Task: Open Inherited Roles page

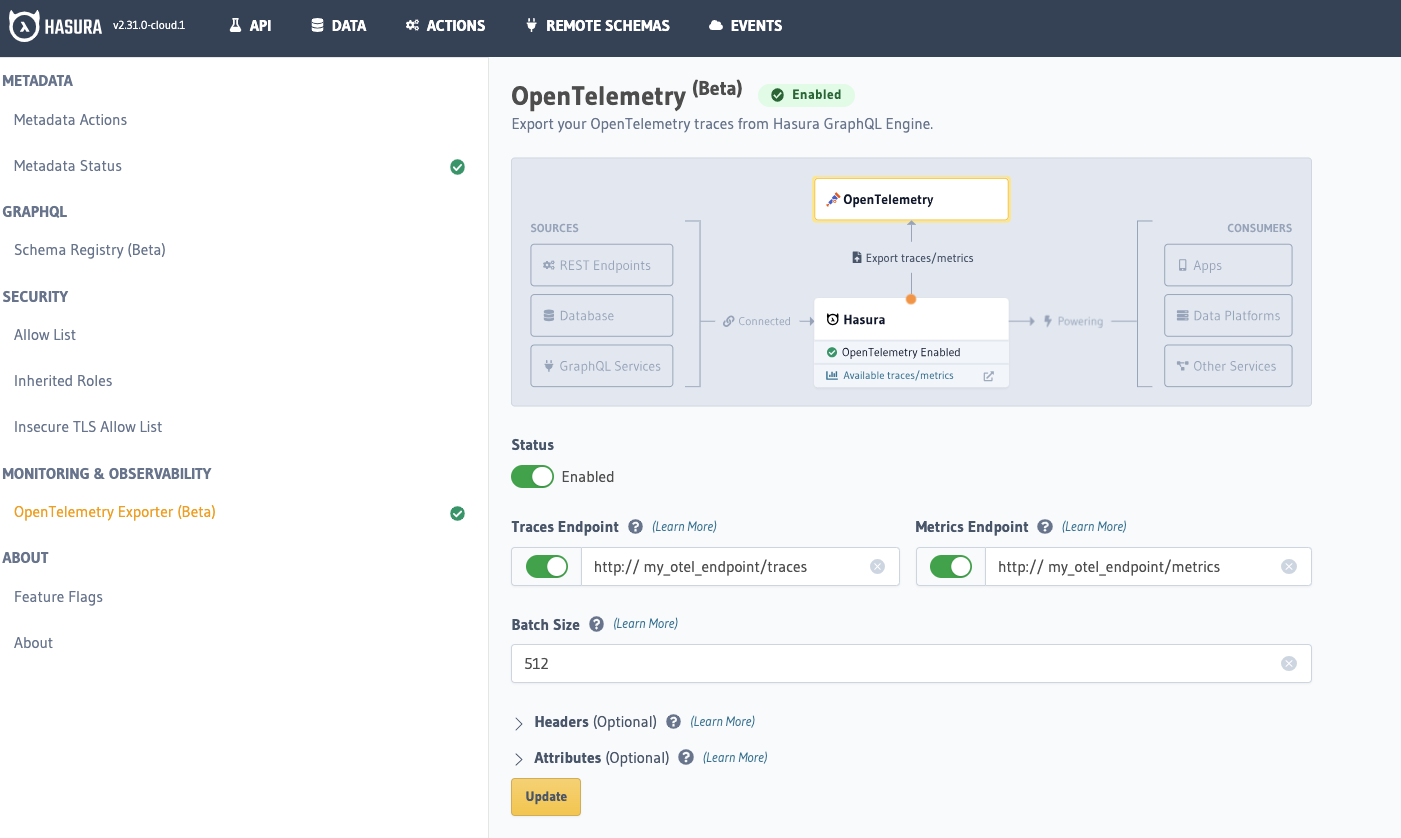Action: pyautogui.click(x=63, y=381)
